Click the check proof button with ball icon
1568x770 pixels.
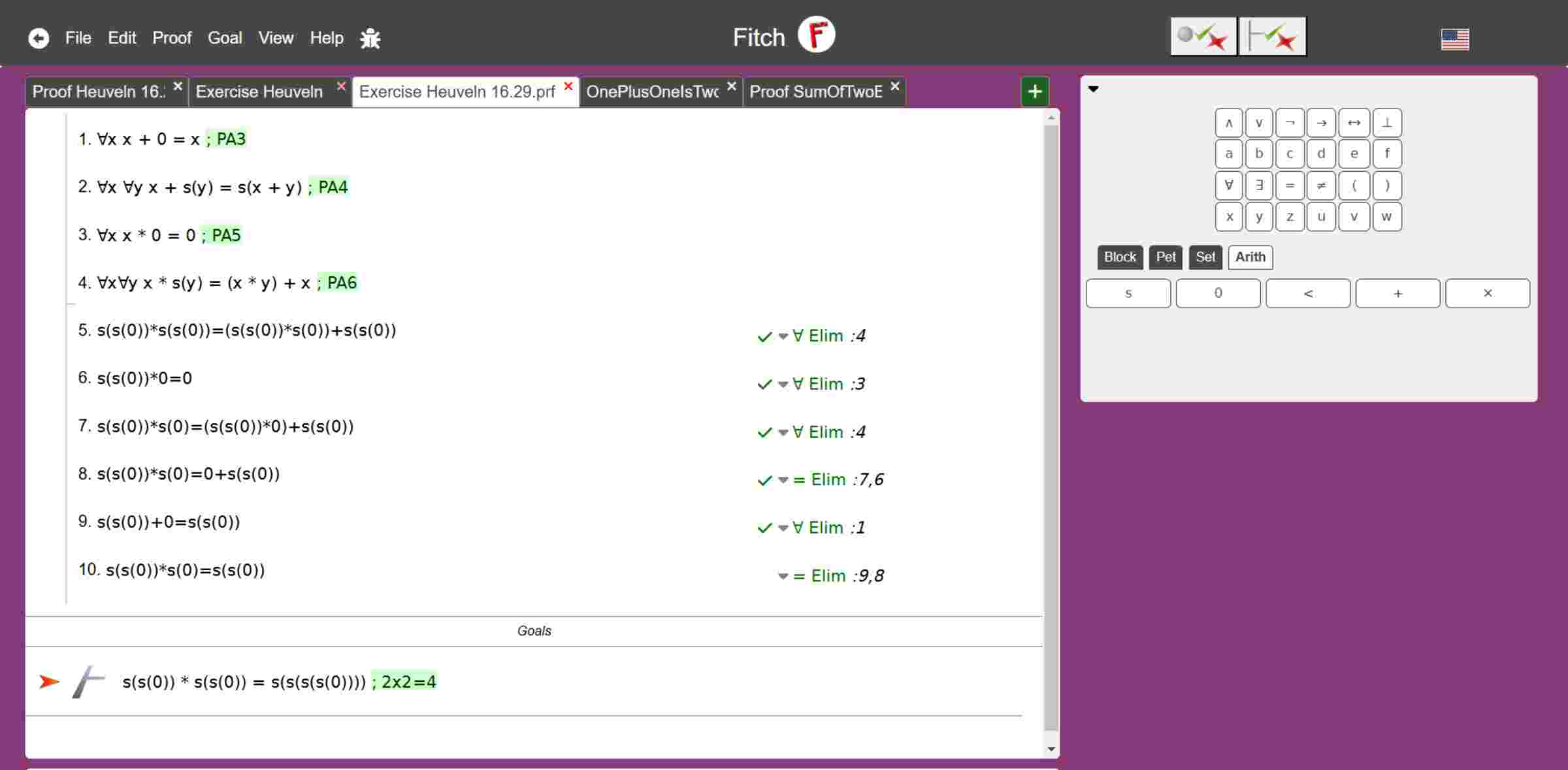(1203, 37)
